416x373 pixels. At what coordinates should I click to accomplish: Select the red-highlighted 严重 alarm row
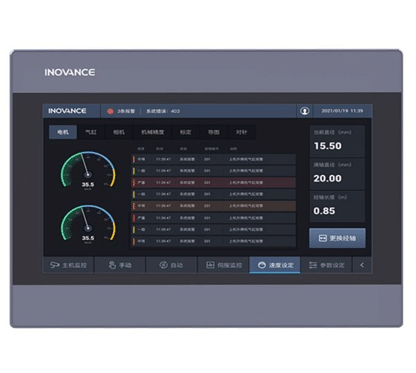click(214, 183)
